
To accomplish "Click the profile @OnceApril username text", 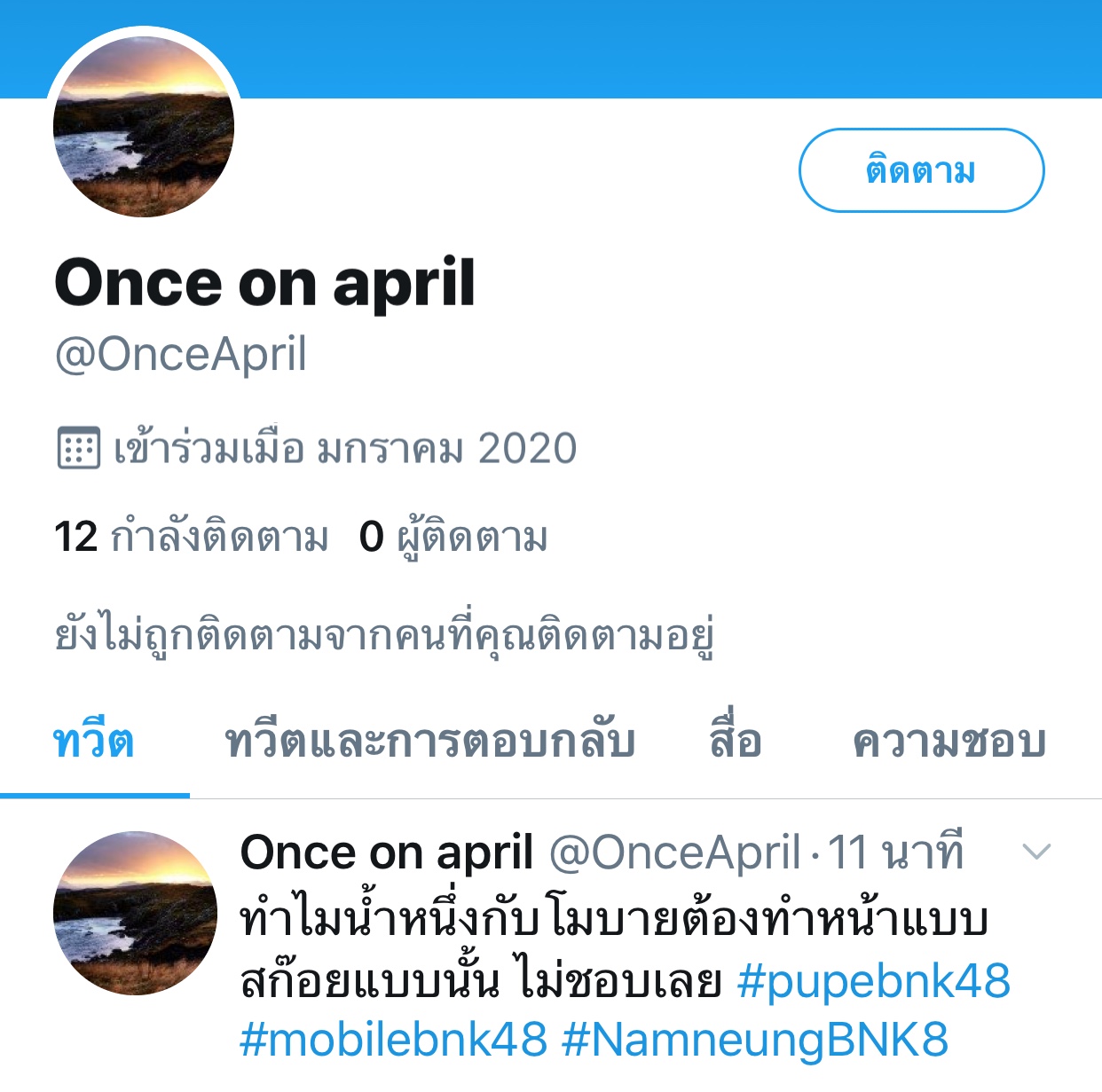I will tap(181, 354).
